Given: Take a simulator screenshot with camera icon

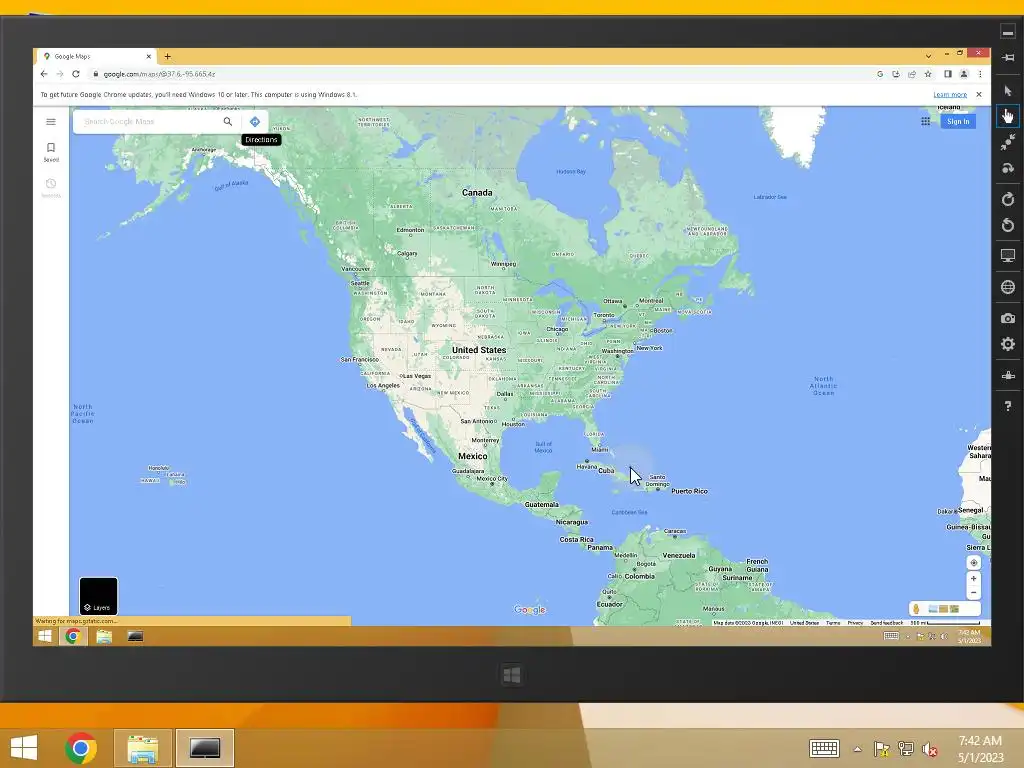Looking at the screenshot, I should [x=1008, y=318].
